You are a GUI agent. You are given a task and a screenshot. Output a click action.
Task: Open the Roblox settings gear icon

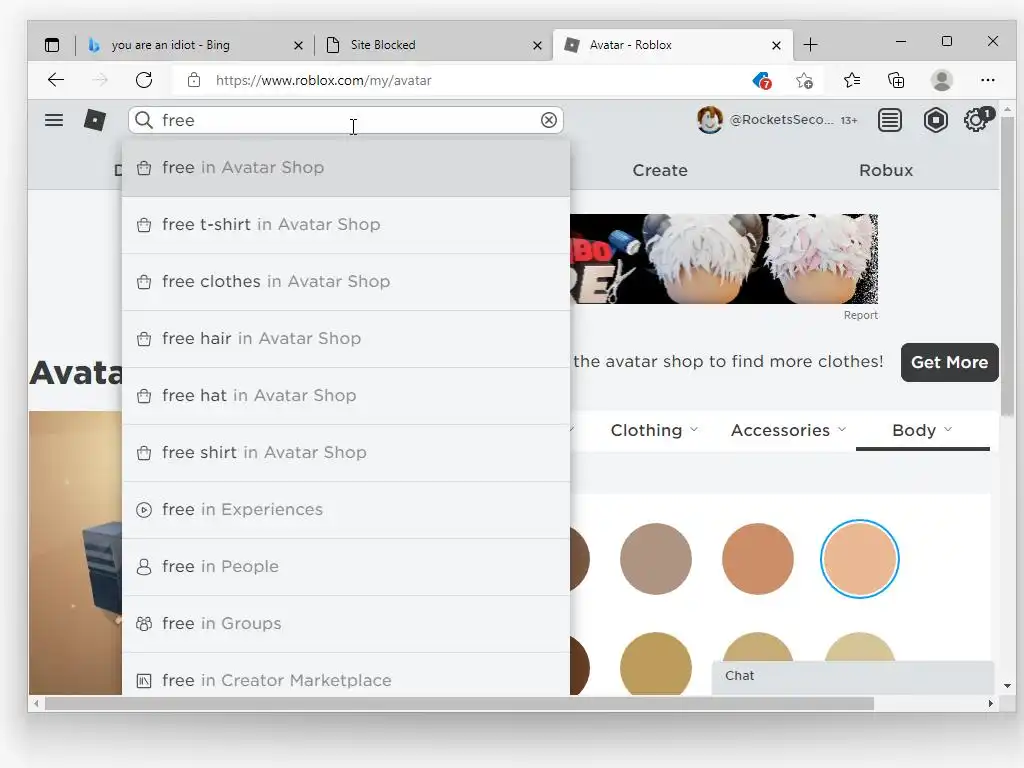[977, 120]
